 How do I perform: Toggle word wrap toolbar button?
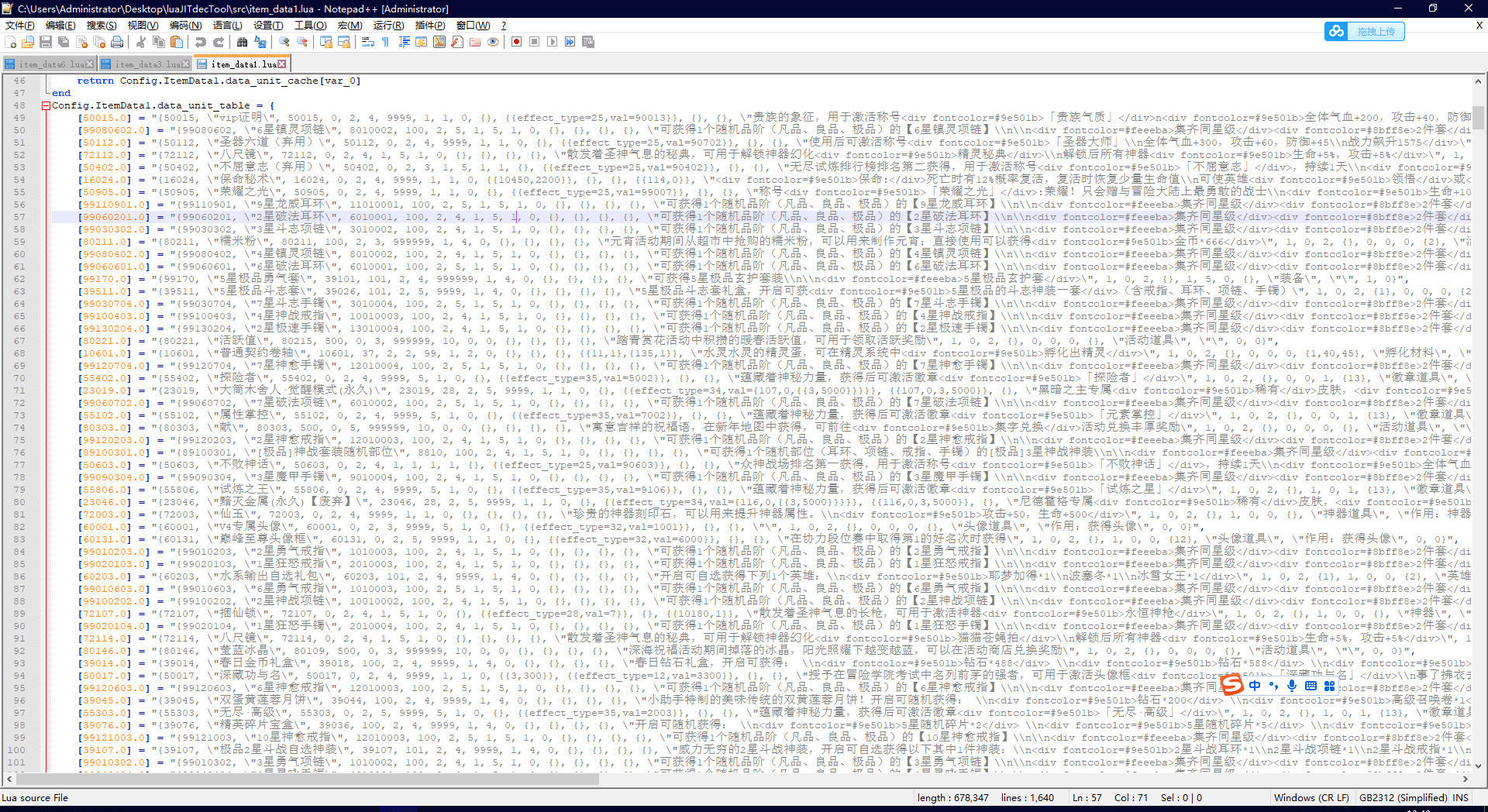tap(368, 42)
